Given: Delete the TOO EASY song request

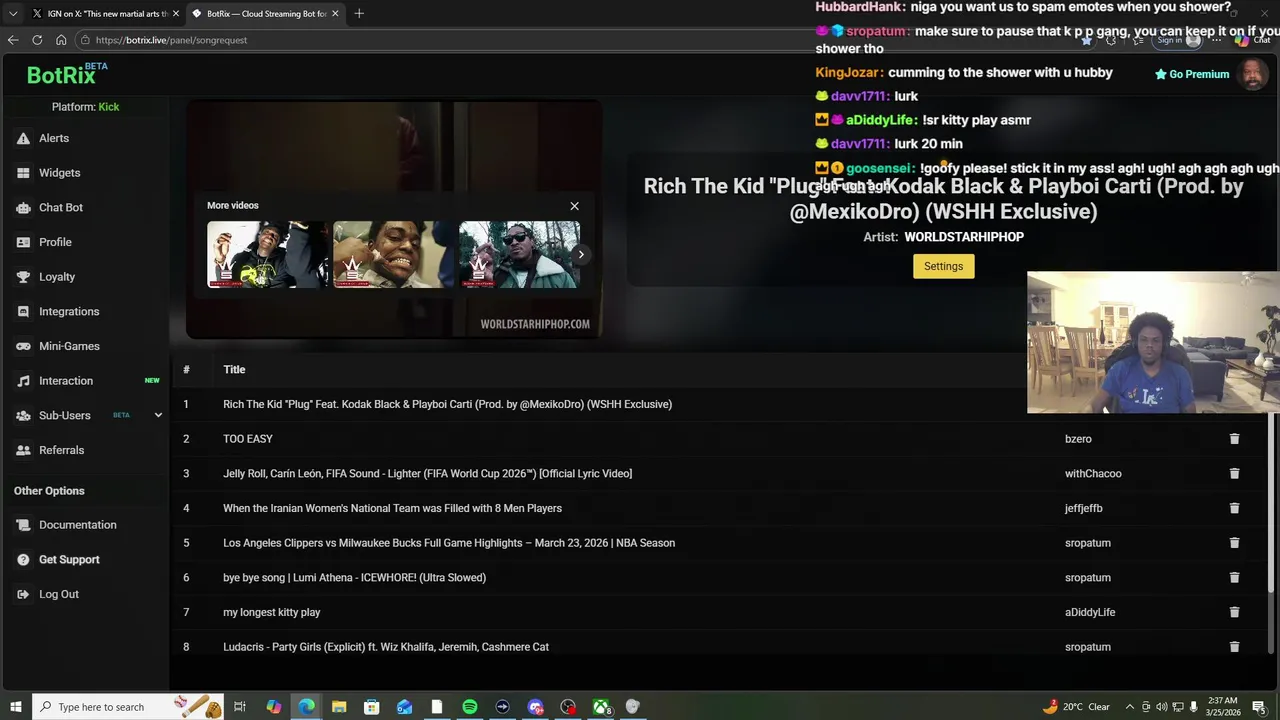Looking at the screenshot, I should pyautogui.click(x=1234, y=439).
